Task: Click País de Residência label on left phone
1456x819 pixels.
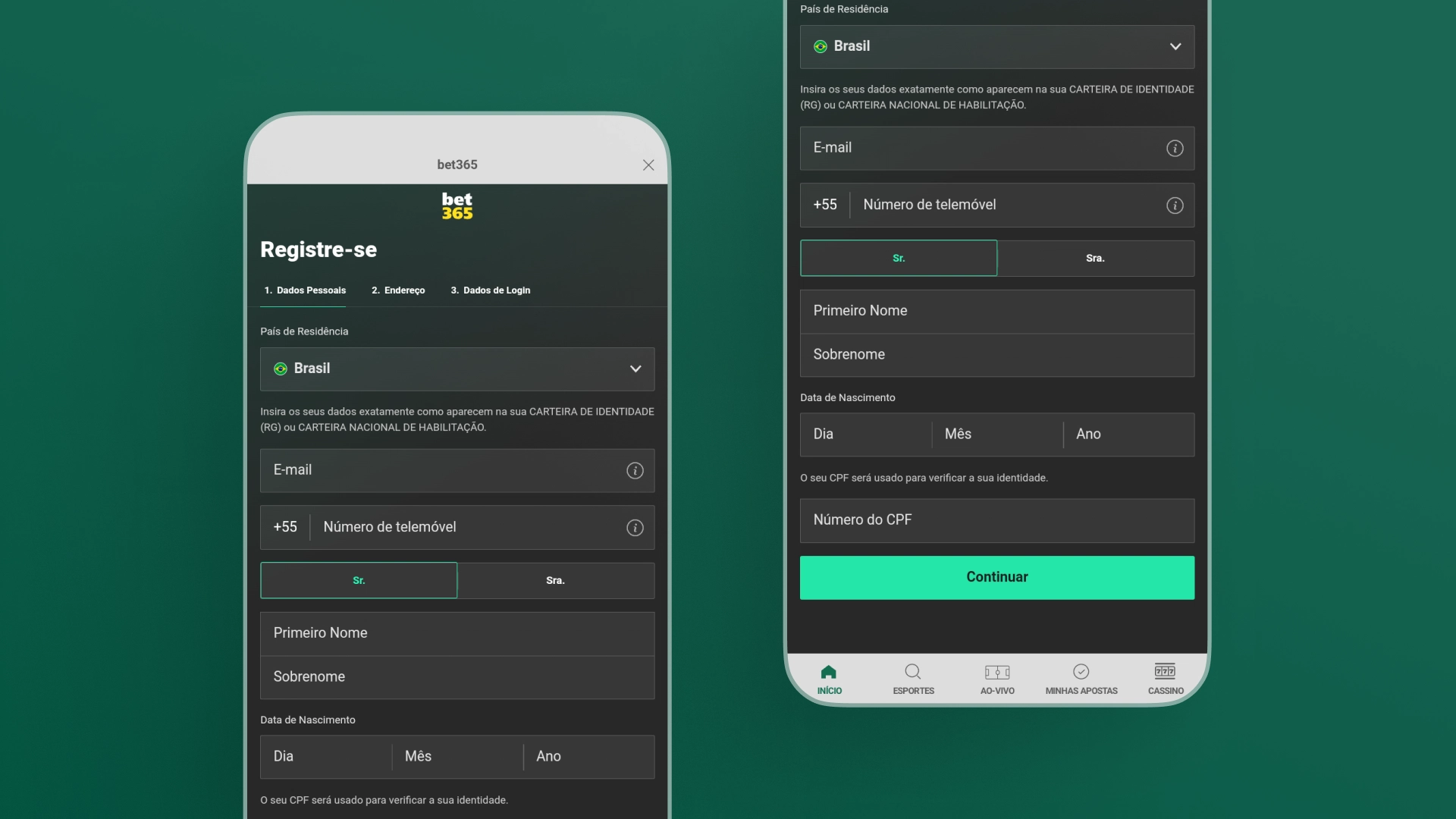Action: click(x=304, y=332)
